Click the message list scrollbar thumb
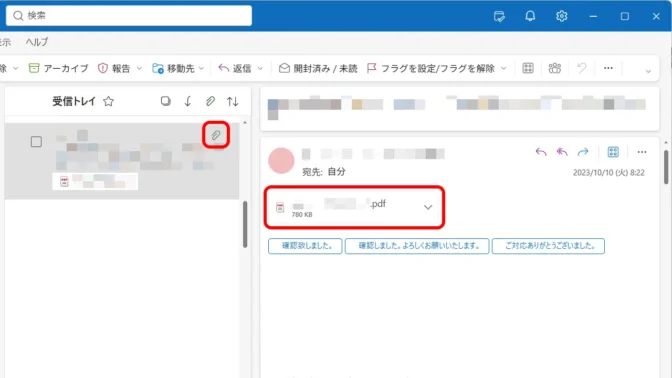Image resolution: width=672 pixels, height=378 pixels. point(245,224)
